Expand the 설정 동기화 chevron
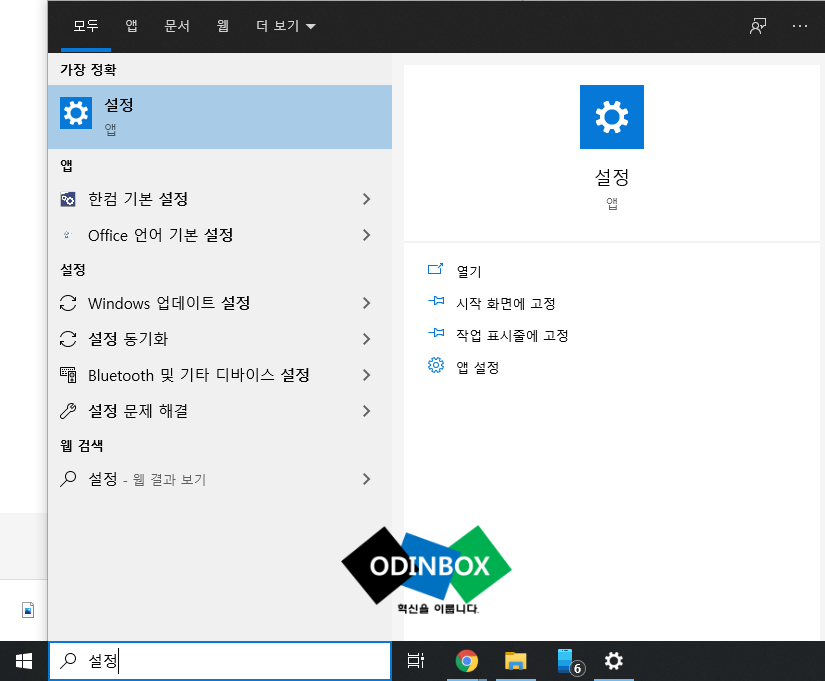 367,339
